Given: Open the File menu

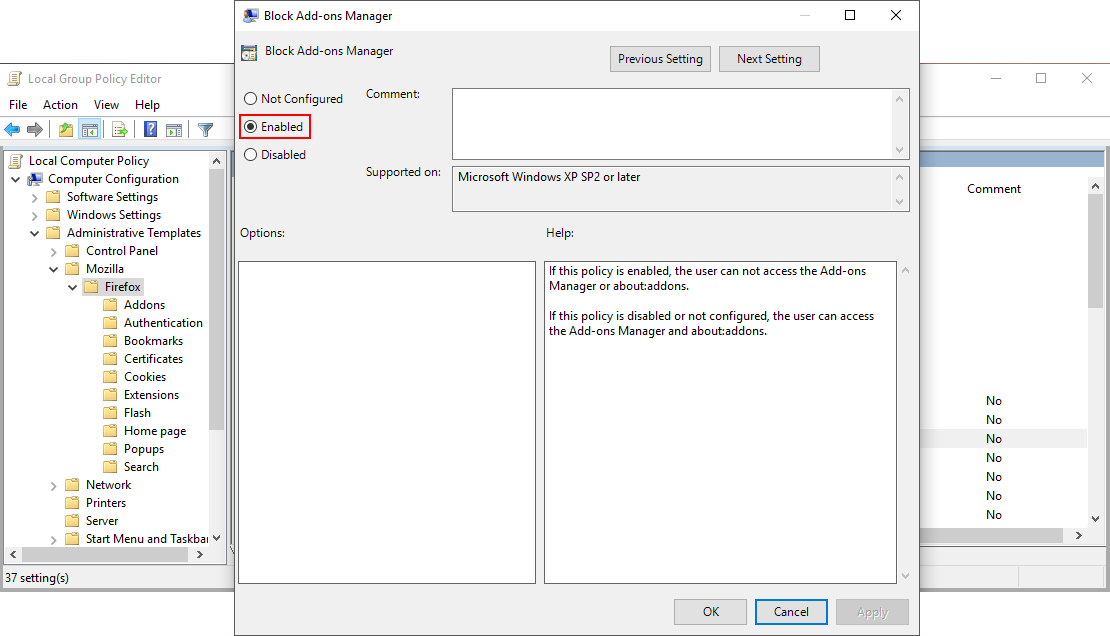Looking at the screenshot, I should tap(18, 105).
